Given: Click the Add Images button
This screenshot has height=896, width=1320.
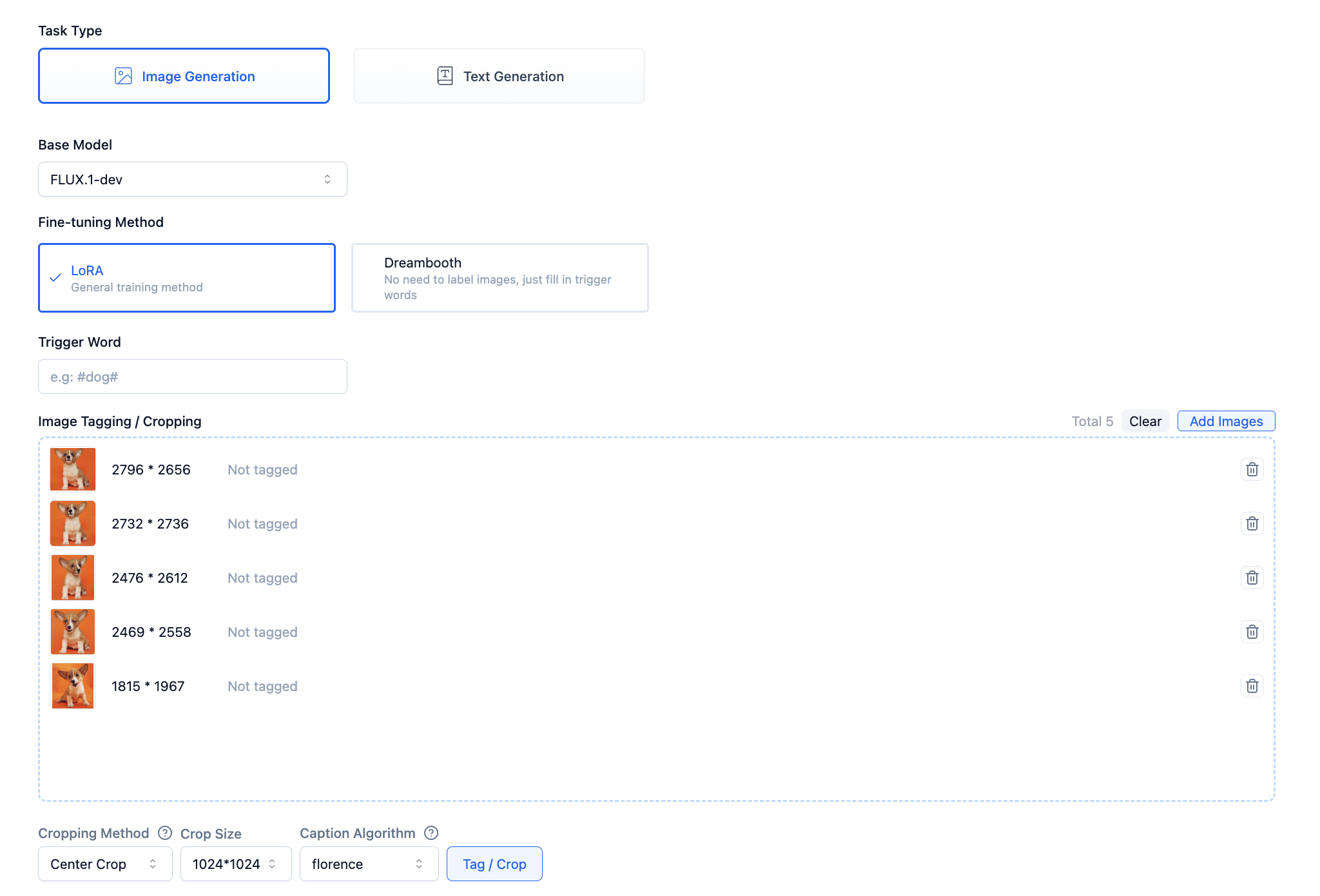Looking at the screenshot, I should pyautogui.click(x=1226, y=421).
